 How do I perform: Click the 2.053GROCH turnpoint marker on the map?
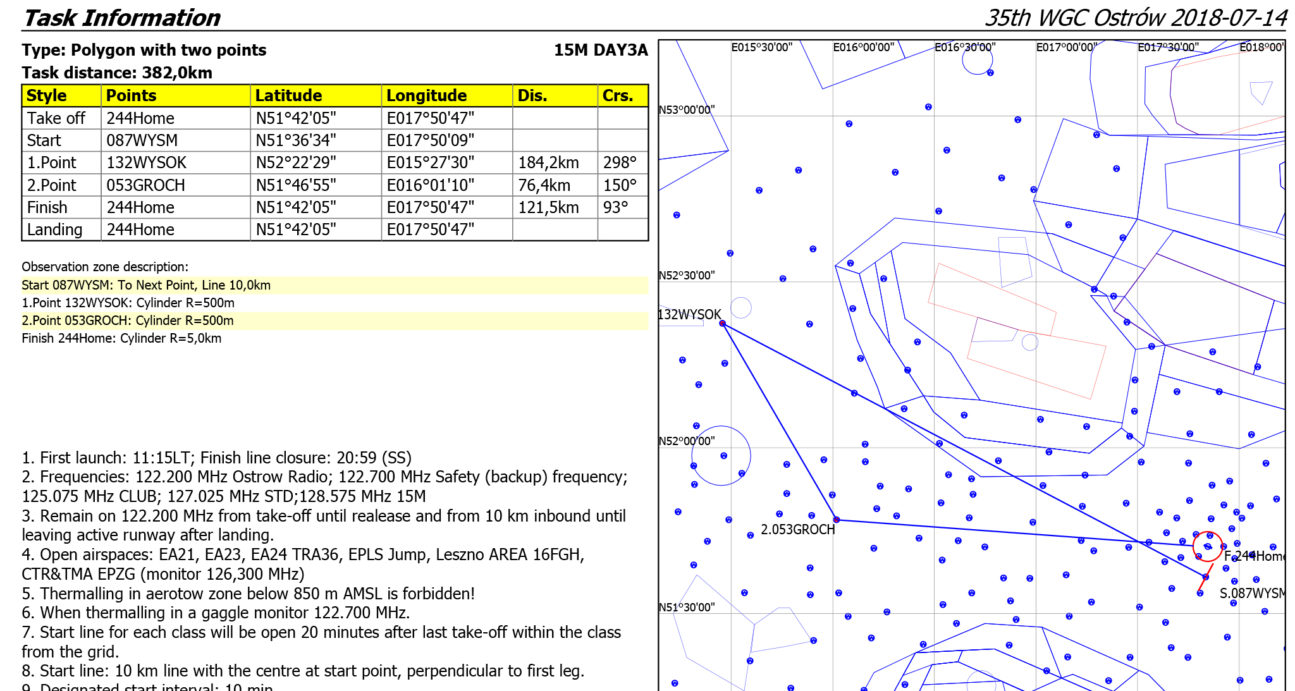[836, 520]
